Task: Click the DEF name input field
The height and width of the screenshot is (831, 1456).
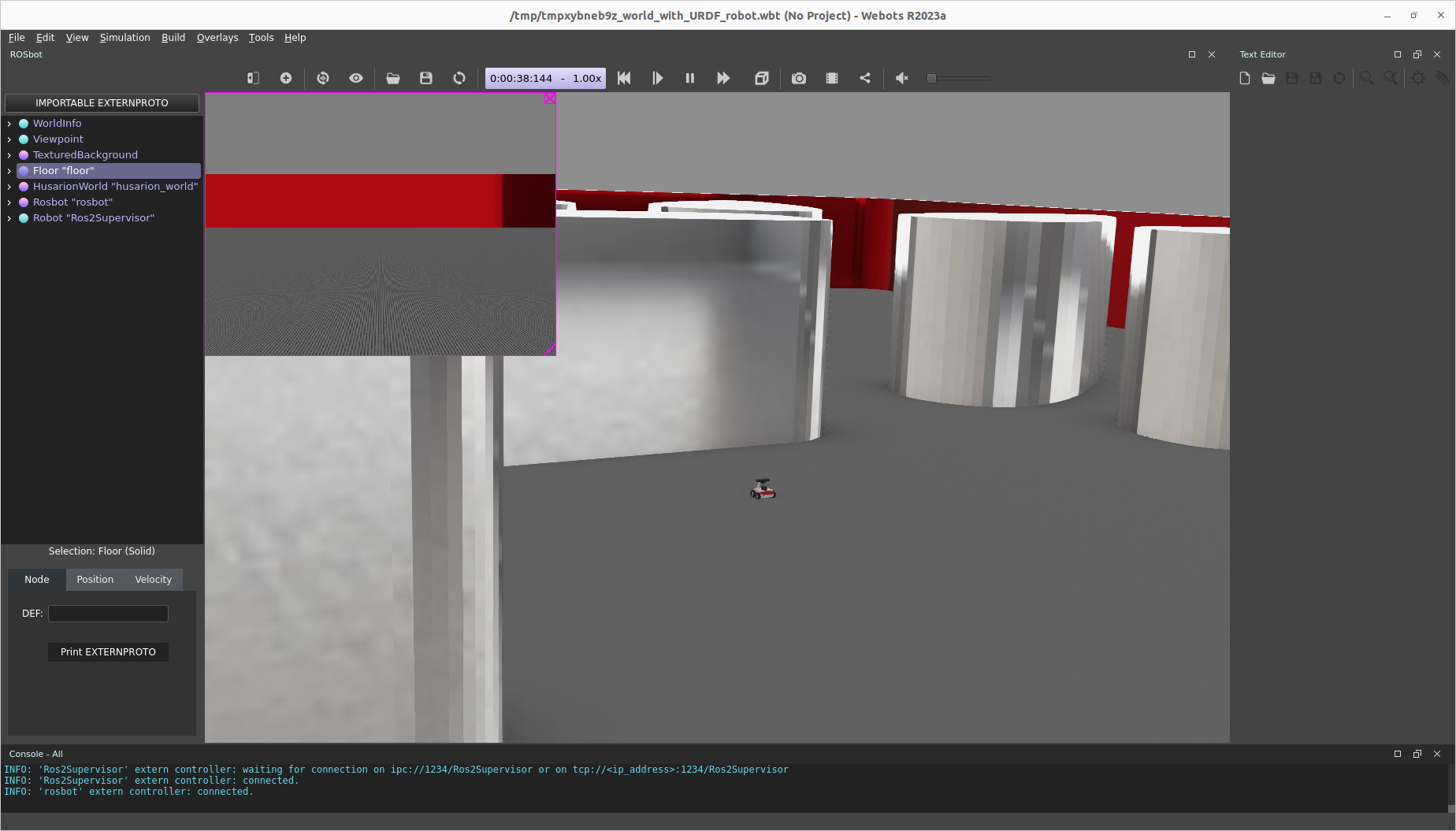Action: click(108, 614)
